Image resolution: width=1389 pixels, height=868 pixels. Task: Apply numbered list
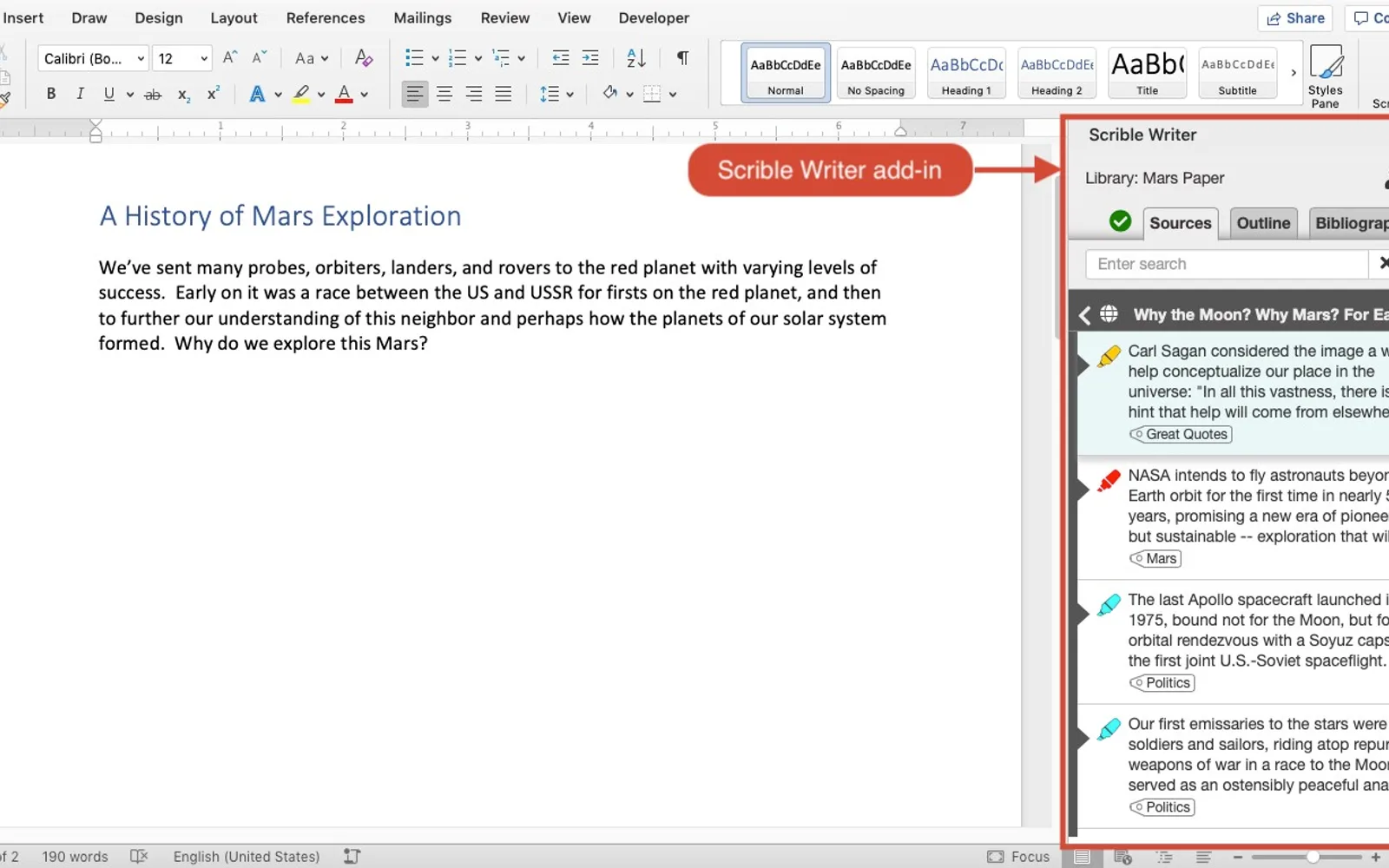pyautogui.click(x=458, y=58)
